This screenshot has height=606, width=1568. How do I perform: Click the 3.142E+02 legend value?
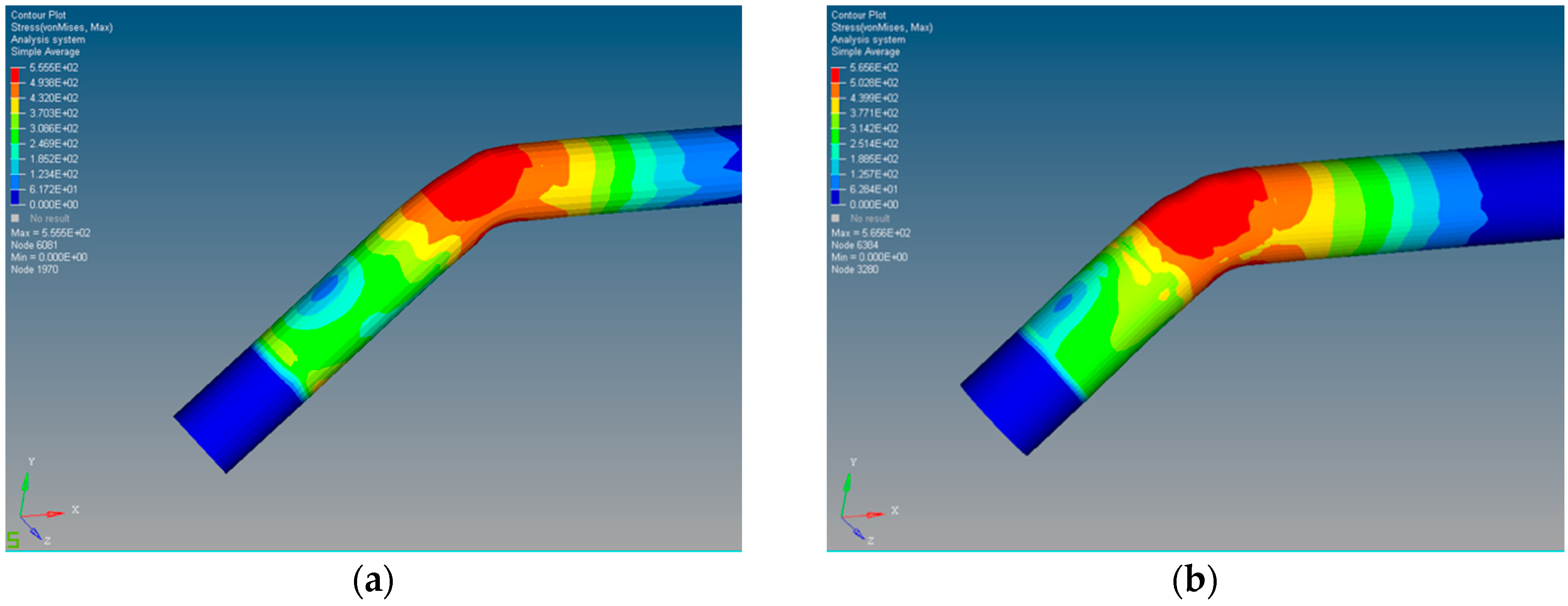873,128
